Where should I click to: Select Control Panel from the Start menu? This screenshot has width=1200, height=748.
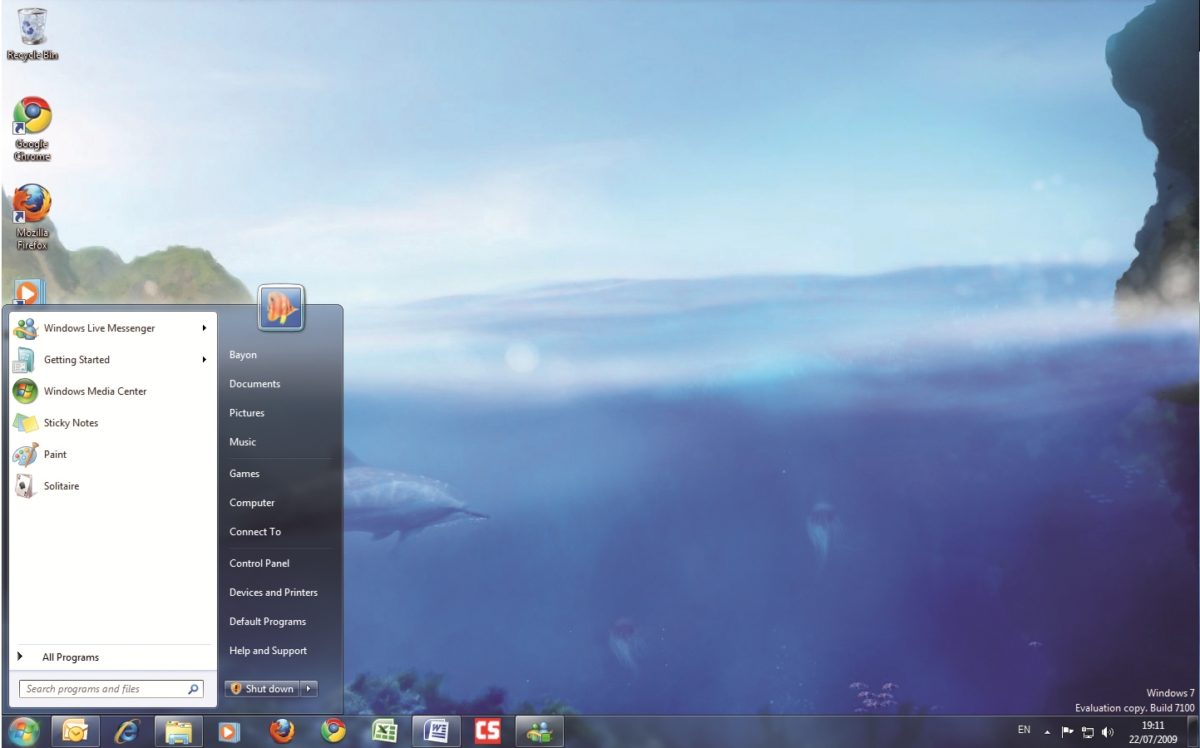259,562
